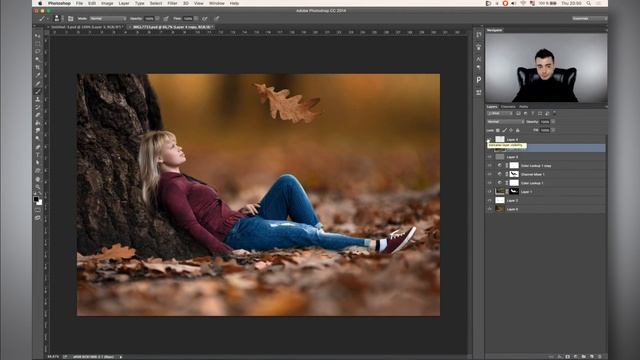Open layer blend mode dropdown
This screenshot has width=640, height=360.
[x=505, y=122]
